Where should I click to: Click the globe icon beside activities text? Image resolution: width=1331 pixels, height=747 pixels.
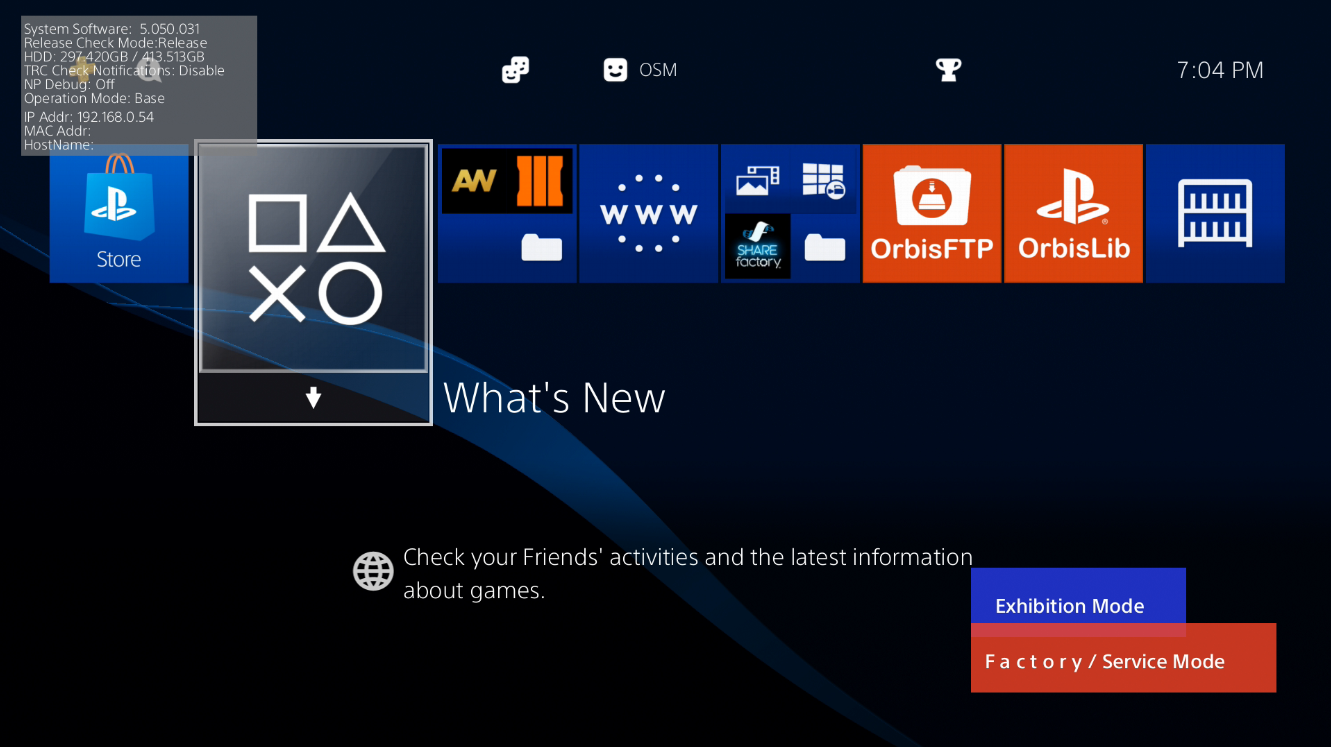(373, 572)
